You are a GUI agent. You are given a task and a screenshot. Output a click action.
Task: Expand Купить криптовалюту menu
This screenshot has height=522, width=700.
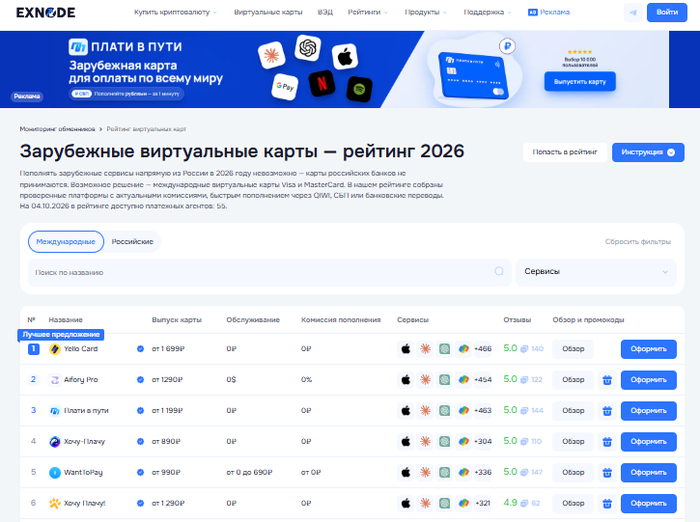click(x=175, y=13)
